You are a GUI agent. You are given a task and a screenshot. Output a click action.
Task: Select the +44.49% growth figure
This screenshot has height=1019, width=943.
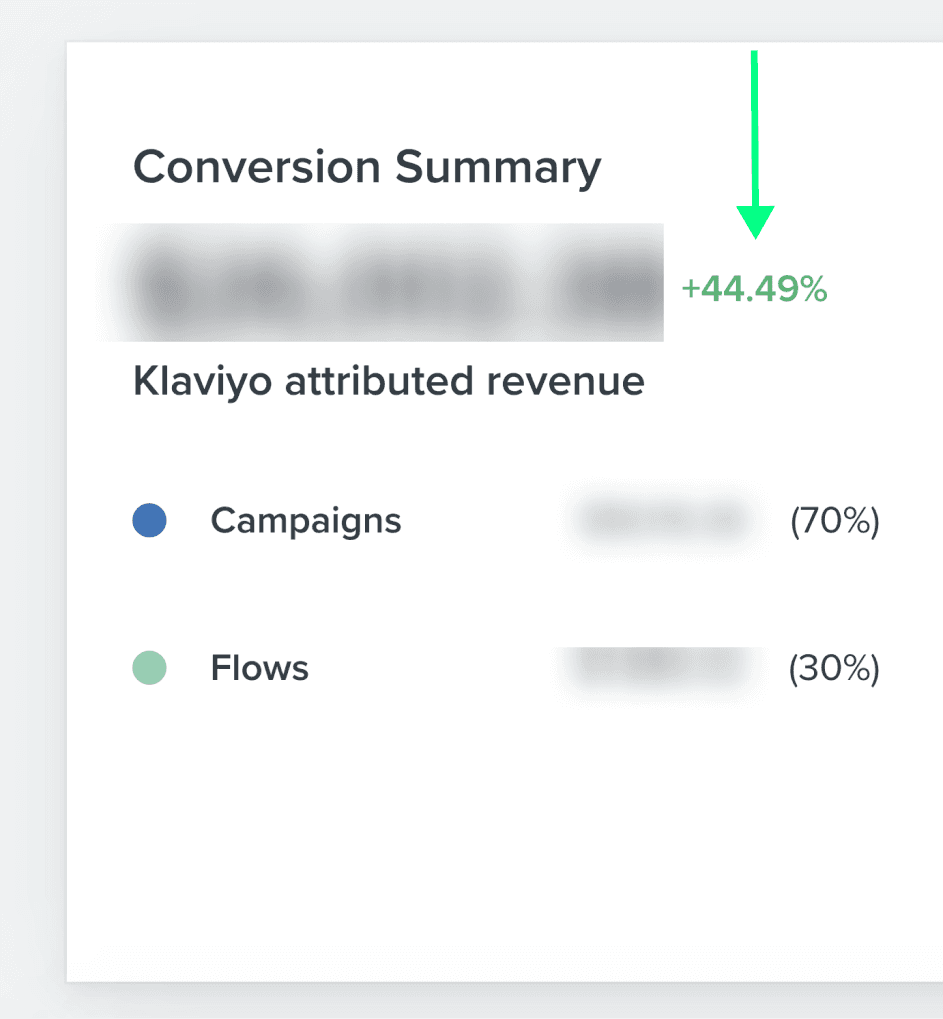click(754, 289)
